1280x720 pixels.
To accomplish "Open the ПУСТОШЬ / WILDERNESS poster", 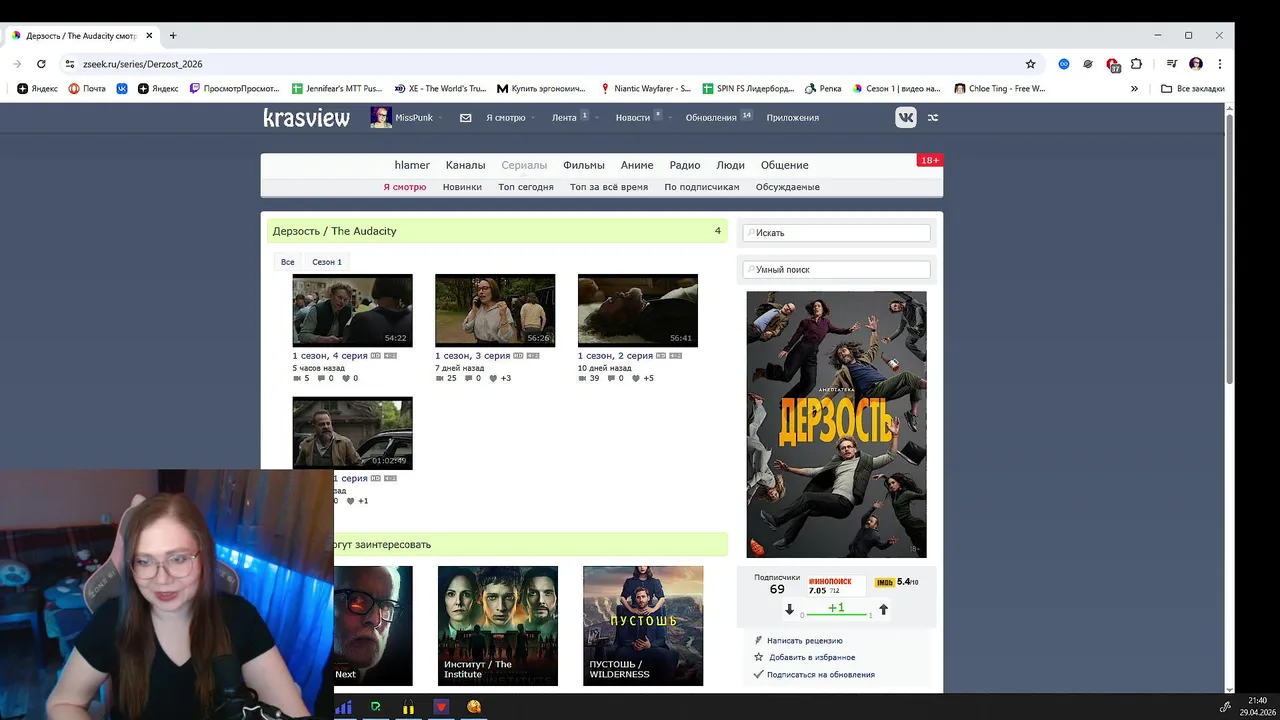I will (643, 626).
